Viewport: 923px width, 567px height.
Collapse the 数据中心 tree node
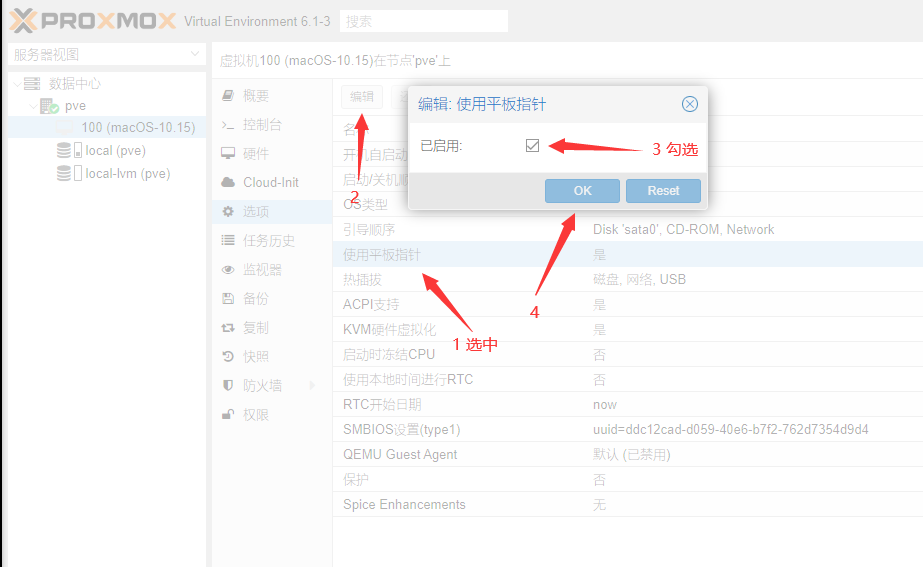click(x=16, y=84)
